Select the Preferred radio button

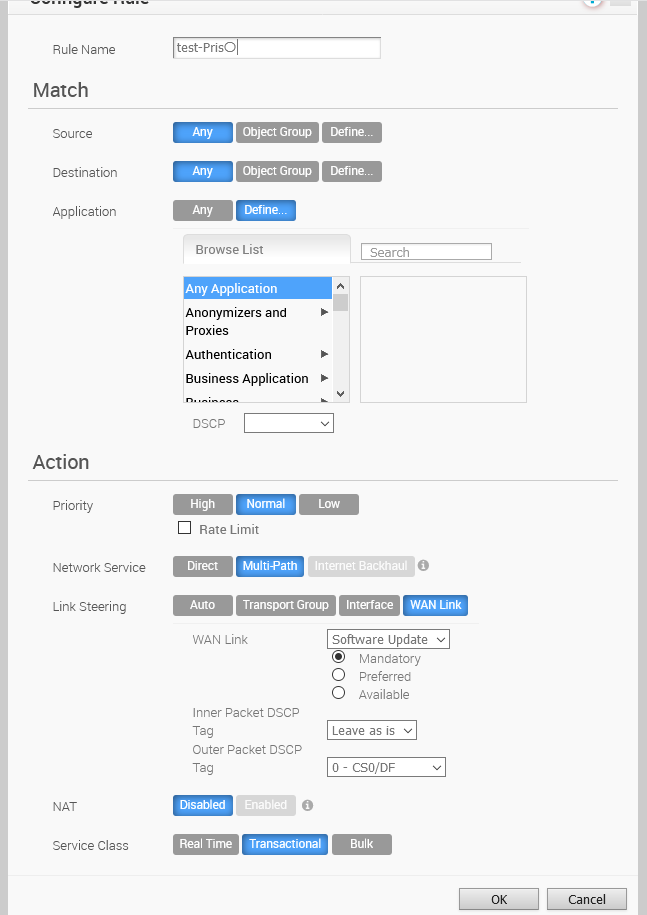pos(338,675)
